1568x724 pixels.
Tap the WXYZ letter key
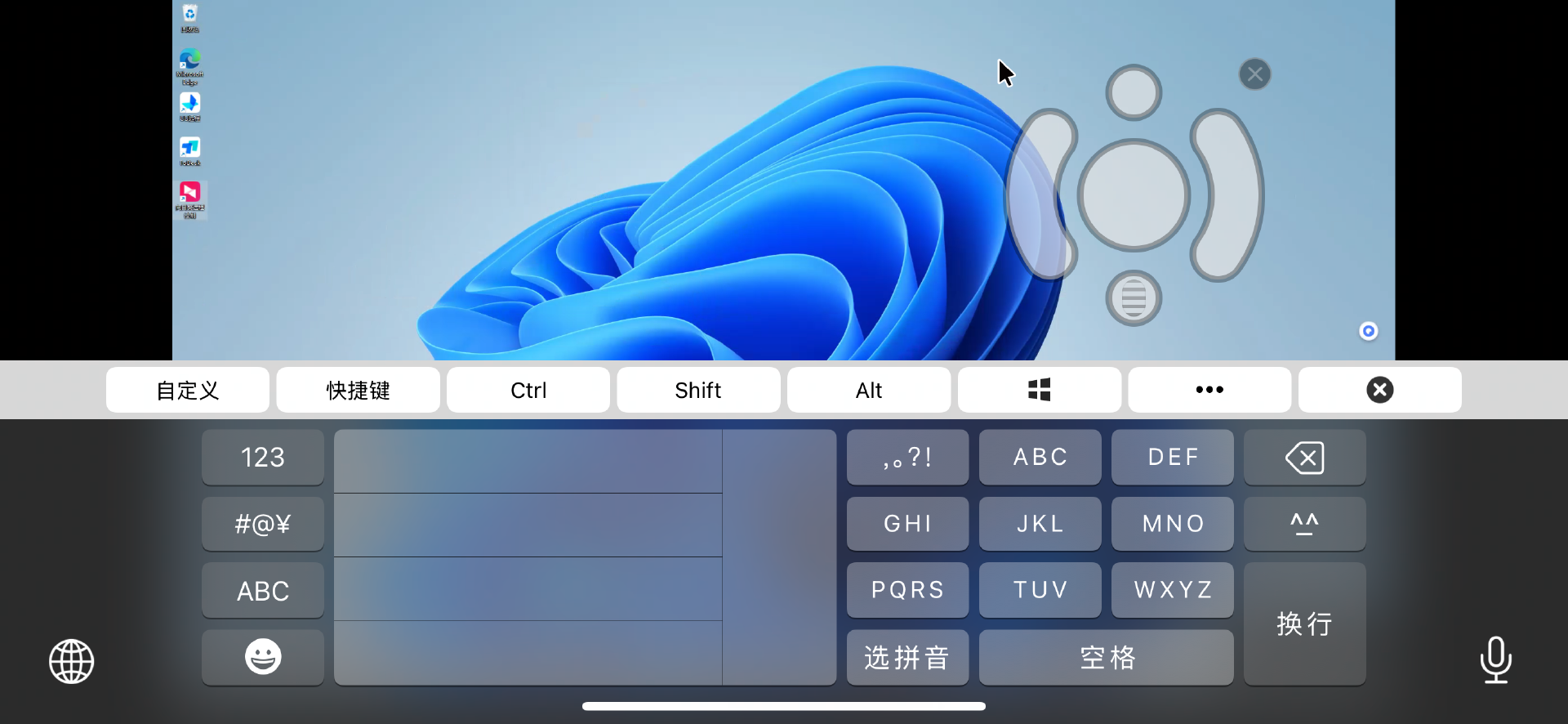[1173, 590]
